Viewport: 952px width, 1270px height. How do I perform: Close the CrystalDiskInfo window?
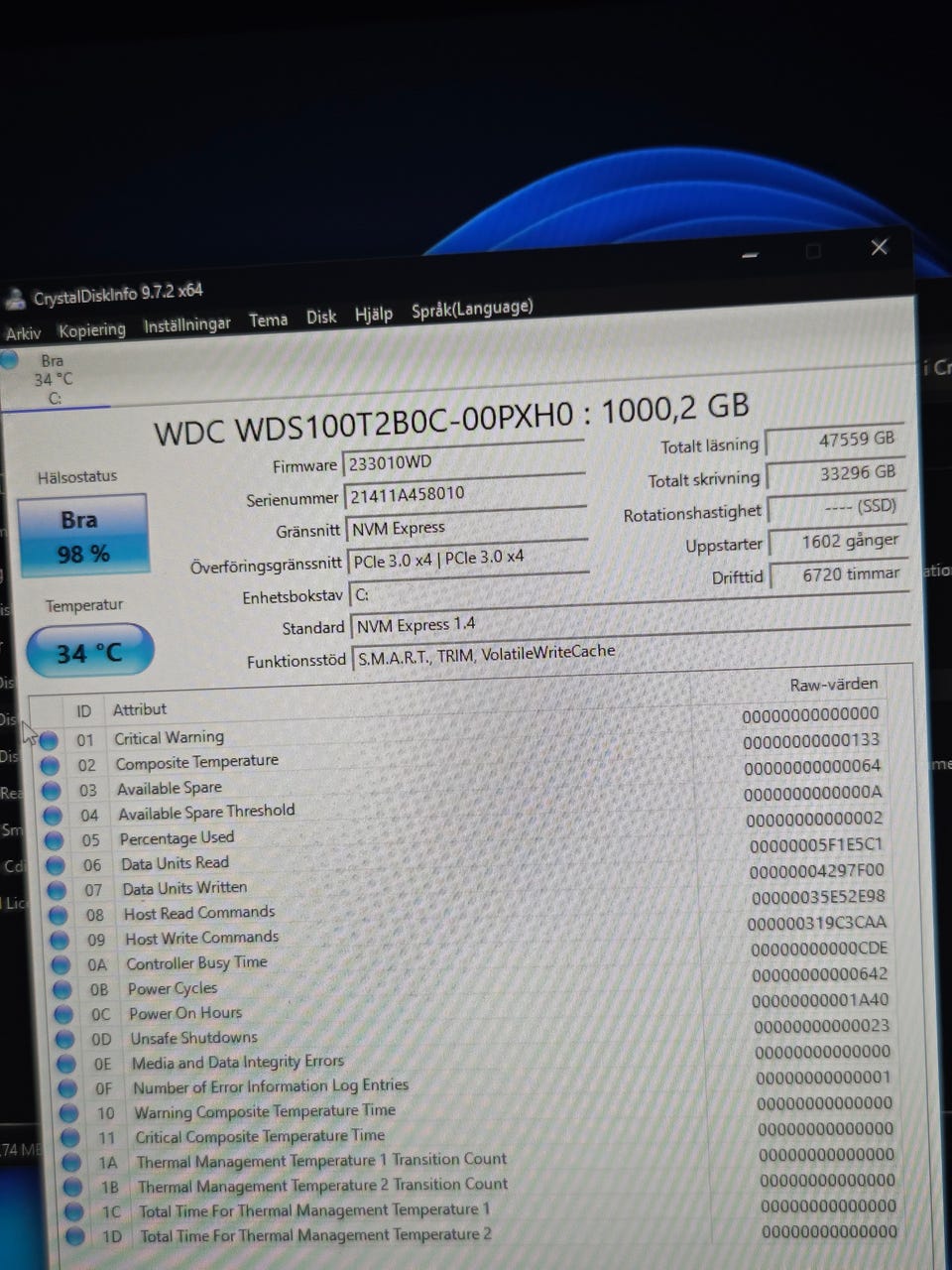879,247
